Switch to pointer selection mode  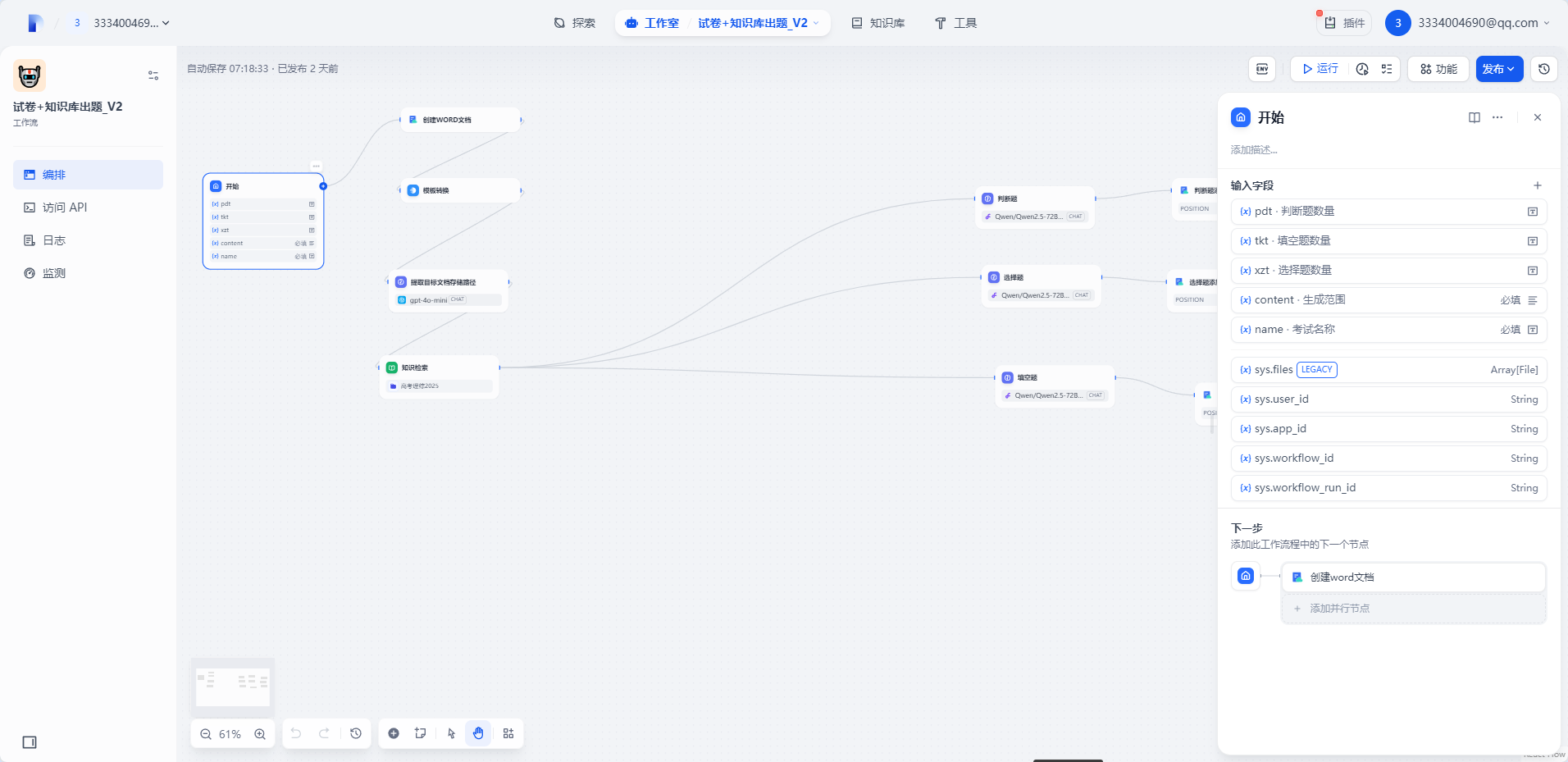pos(451,733)
